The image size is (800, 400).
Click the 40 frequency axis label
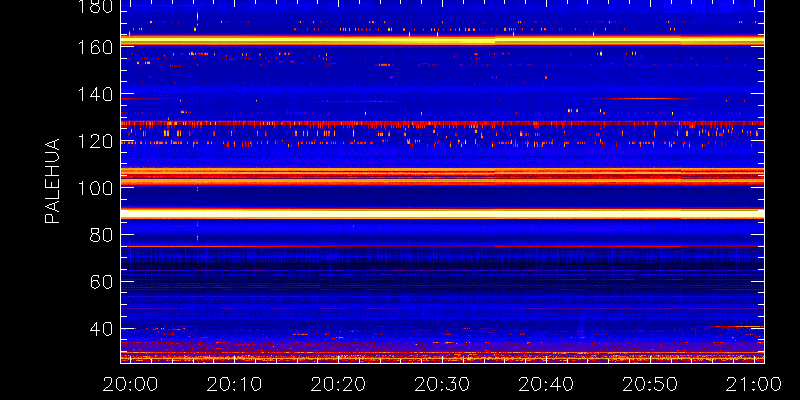pos(100,329)
